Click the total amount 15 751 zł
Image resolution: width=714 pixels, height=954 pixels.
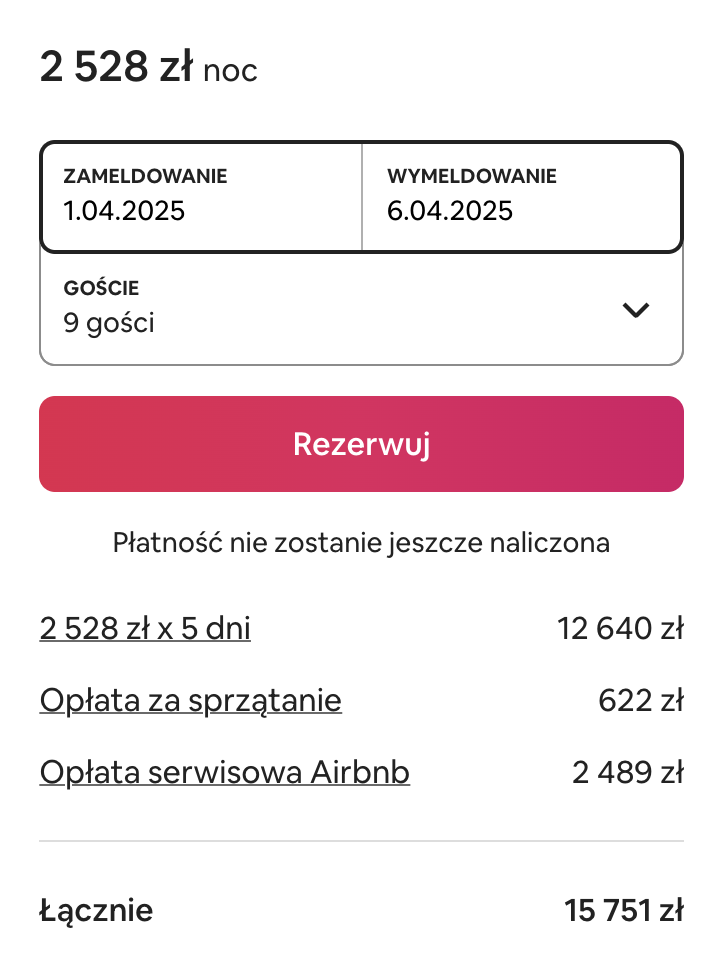(624, 911)
